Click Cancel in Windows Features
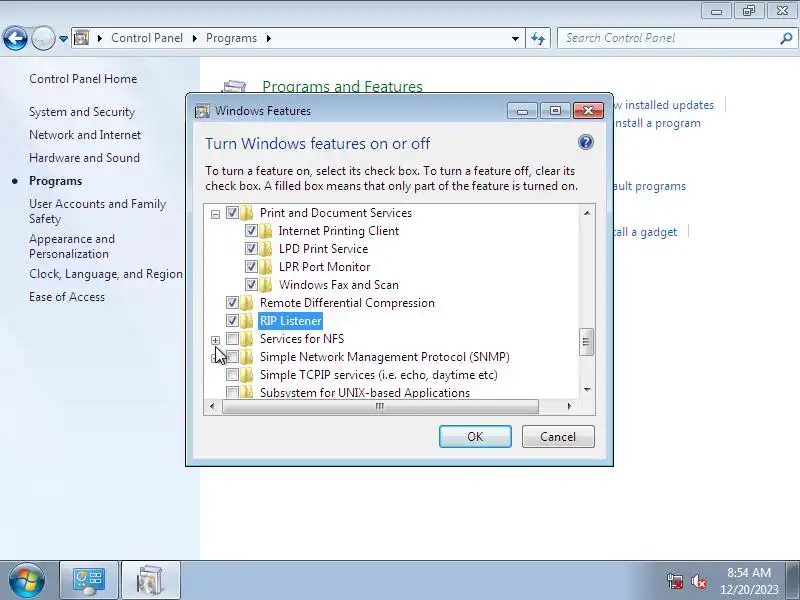 click(x=558, y=437)
